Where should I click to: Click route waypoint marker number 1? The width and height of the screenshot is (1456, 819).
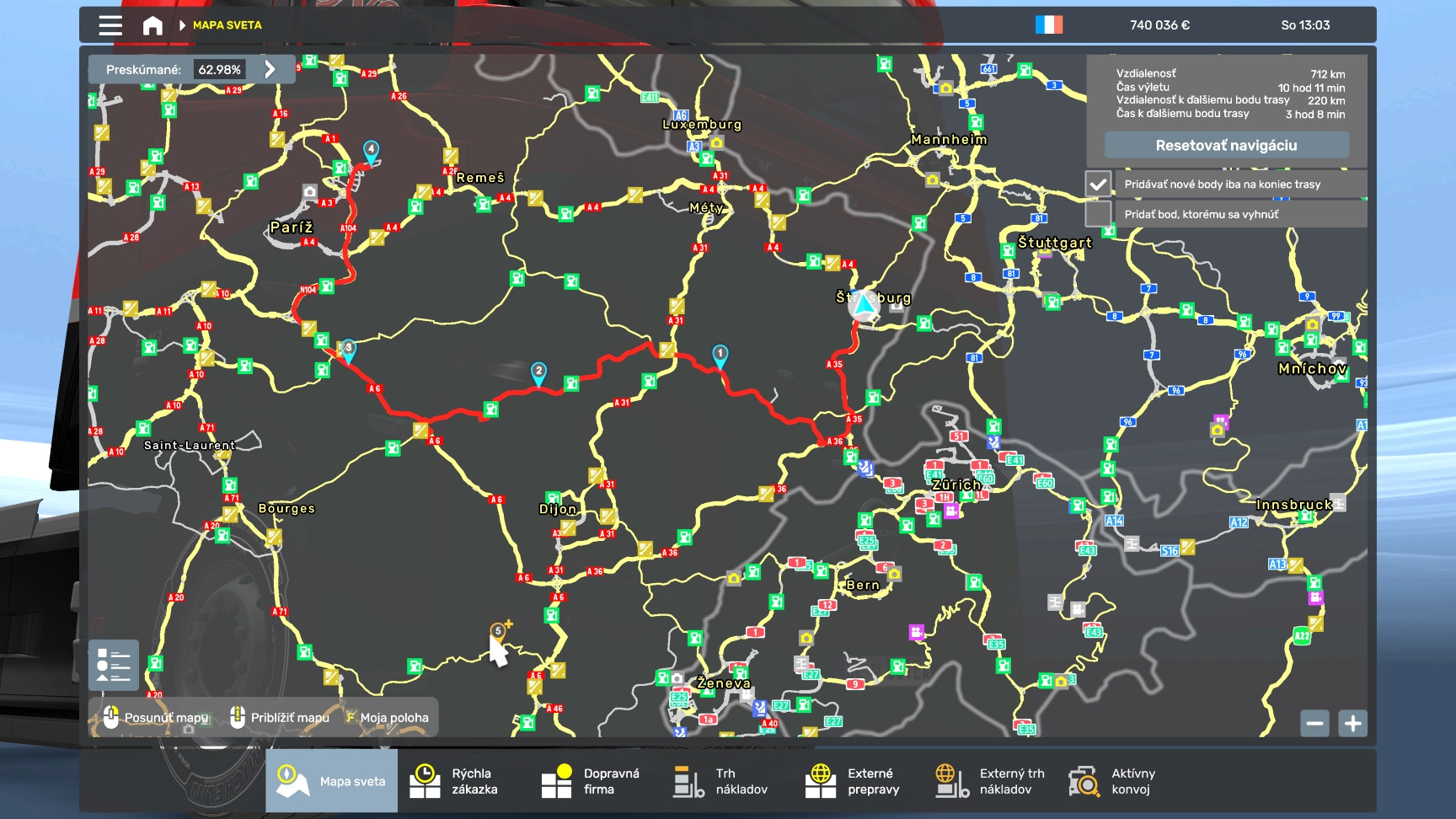(x=720, y=355)
